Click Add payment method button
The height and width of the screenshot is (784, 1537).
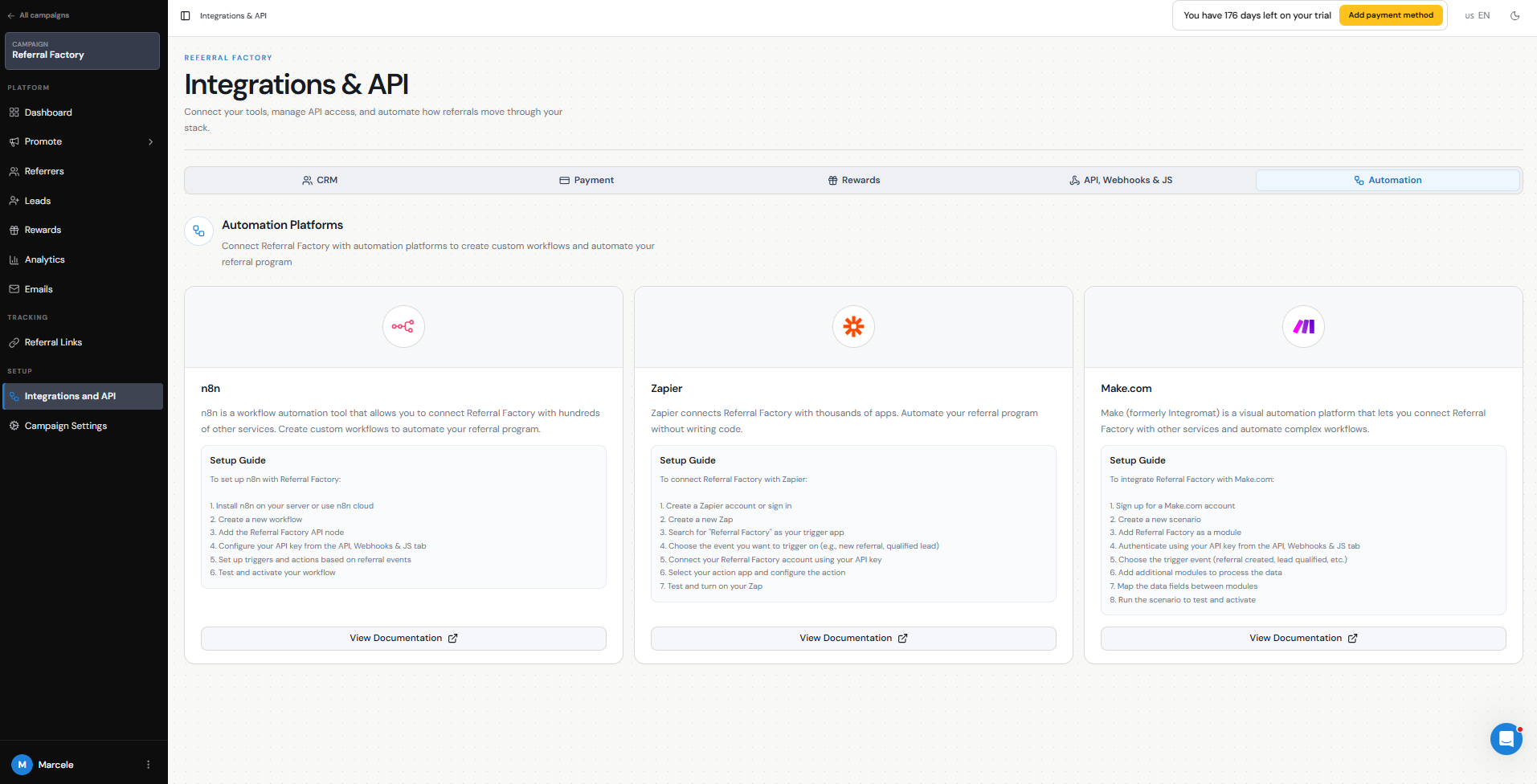pos(1391,15)
